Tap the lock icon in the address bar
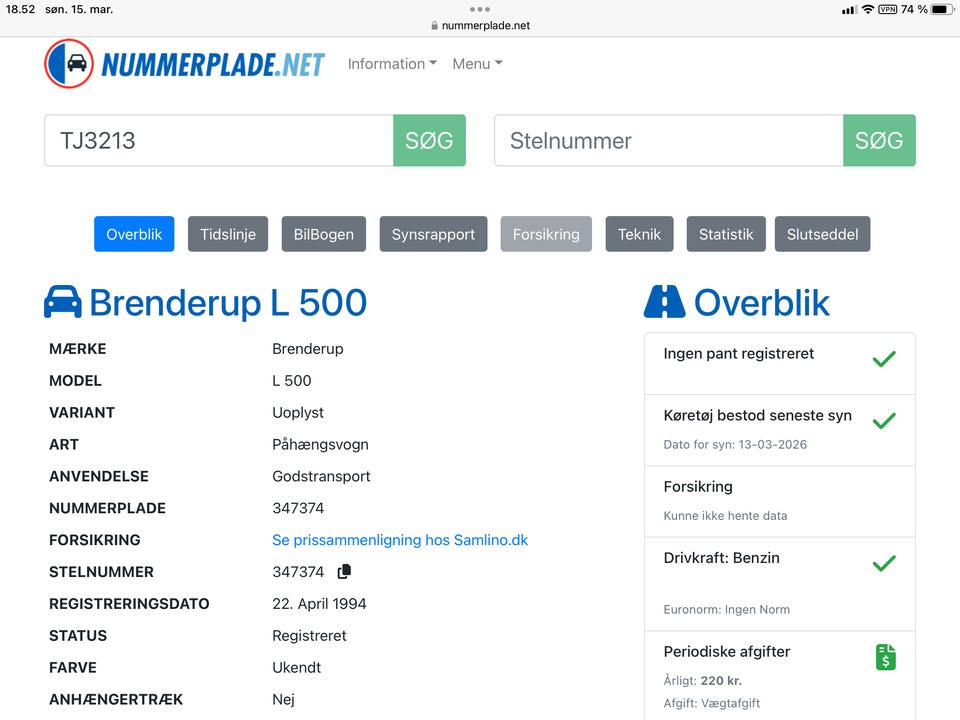The height and width of the screenshot is (720, 960). point(434,26)
